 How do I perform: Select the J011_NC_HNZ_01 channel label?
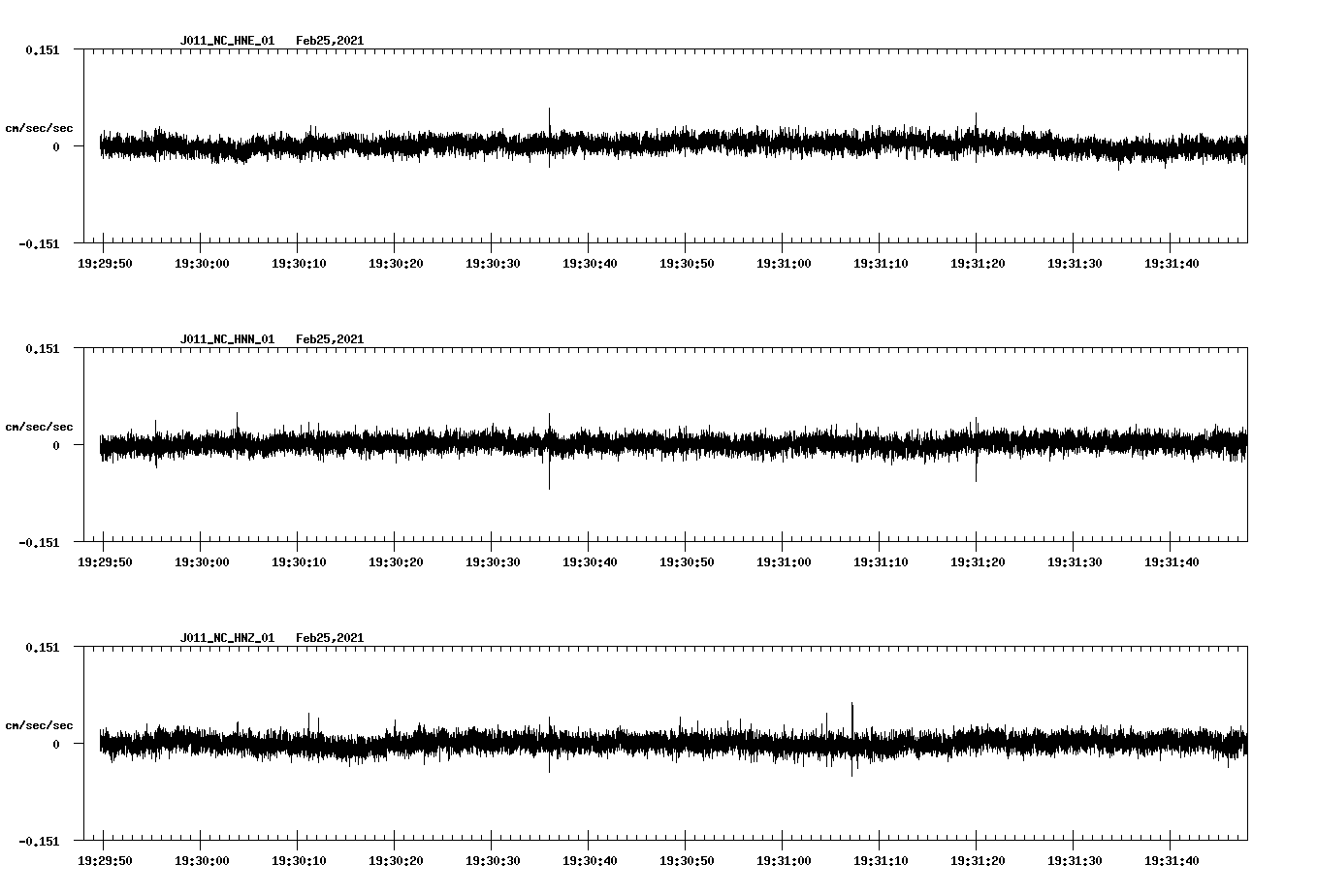[227, 637]
